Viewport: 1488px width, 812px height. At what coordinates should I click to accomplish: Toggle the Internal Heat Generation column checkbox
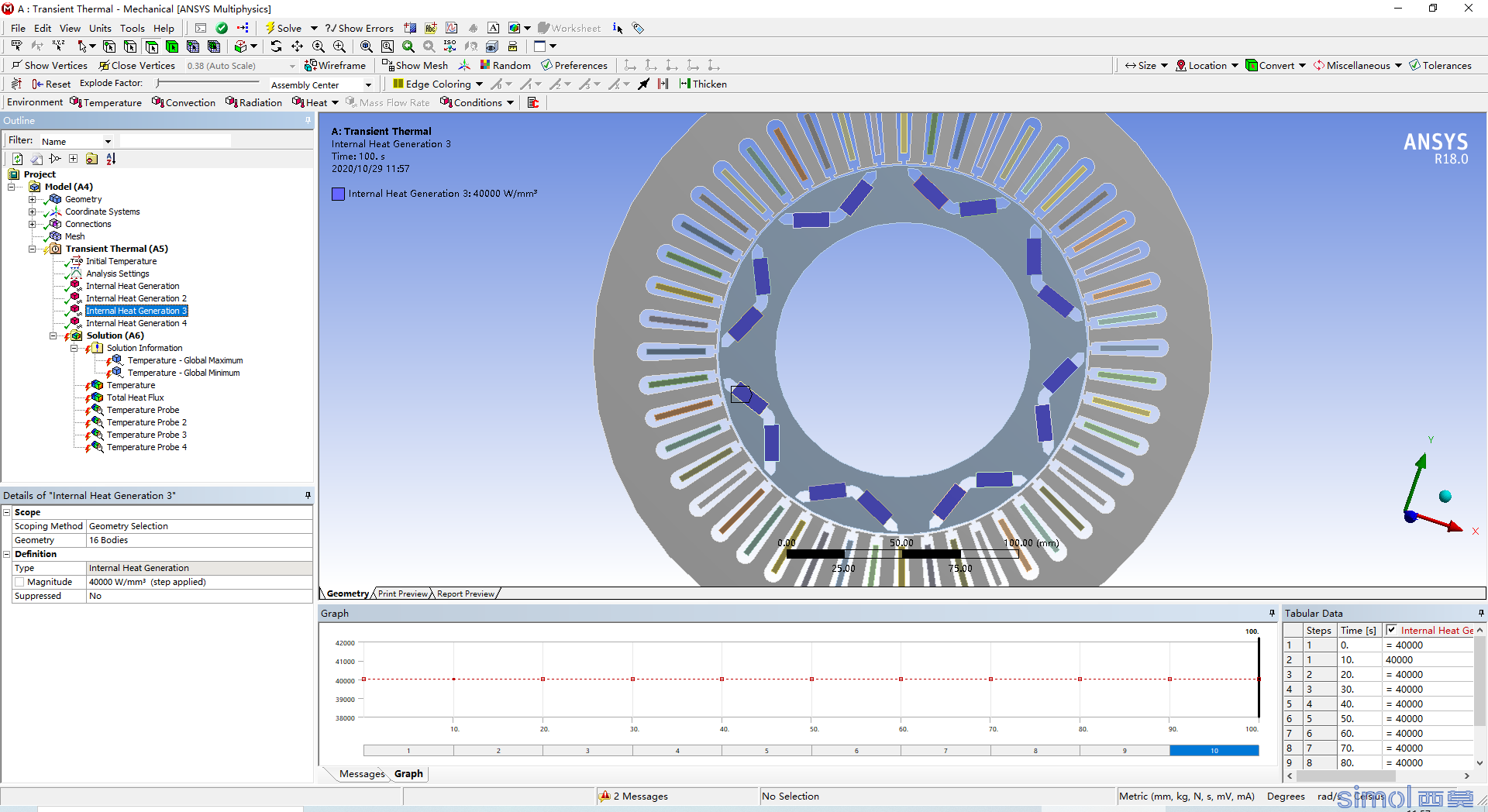[1391, 630]
